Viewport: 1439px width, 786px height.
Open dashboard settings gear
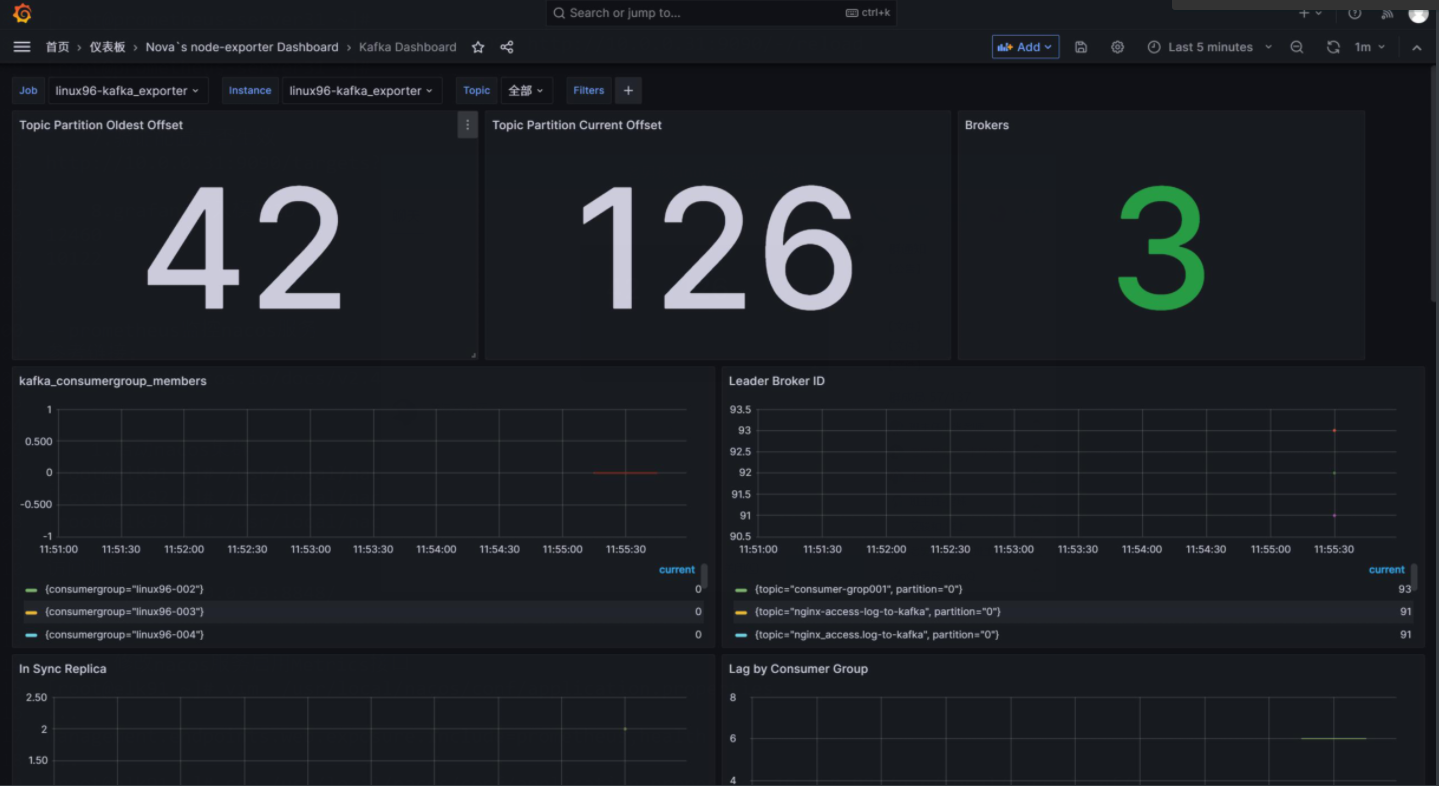[x=1118, y=47]
